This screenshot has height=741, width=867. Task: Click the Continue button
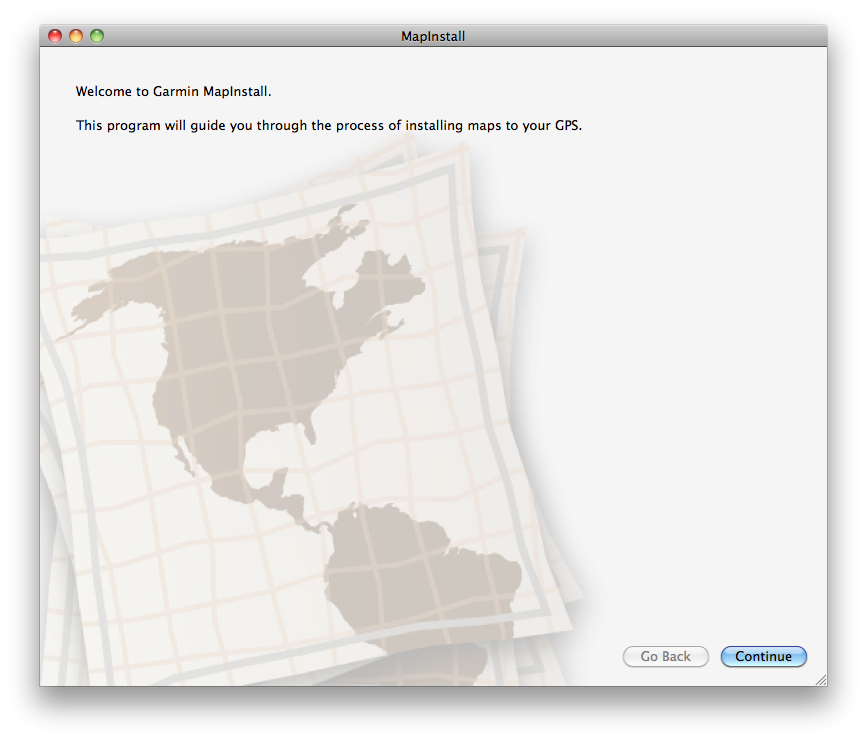coord(764,656)
